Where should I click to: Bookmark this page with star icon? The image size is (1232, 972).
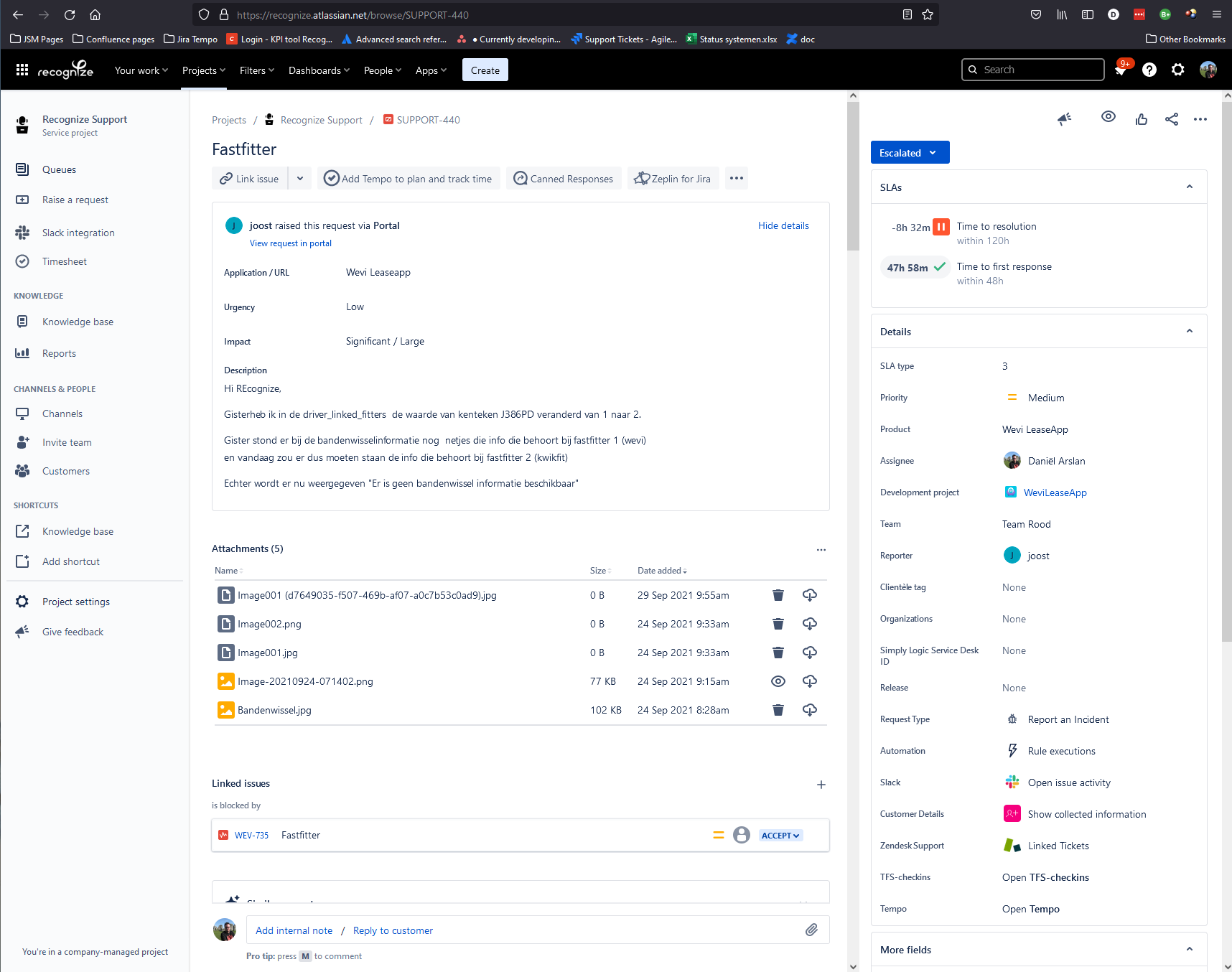click(928, 14)
